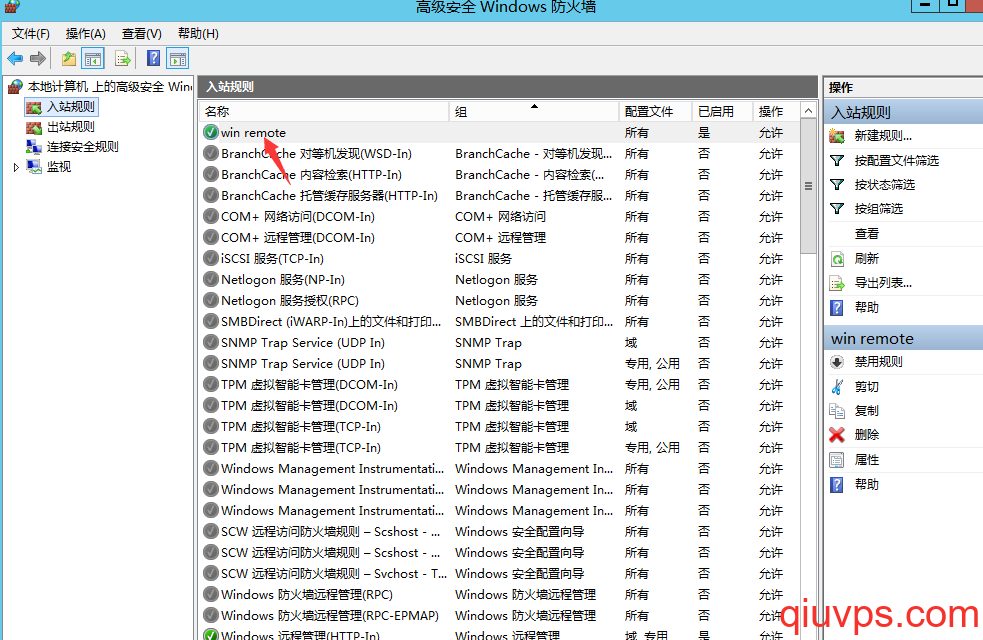Click the rule list scrollbar up arrow
The width and height of the screenshot is (983, 640).
808,111
